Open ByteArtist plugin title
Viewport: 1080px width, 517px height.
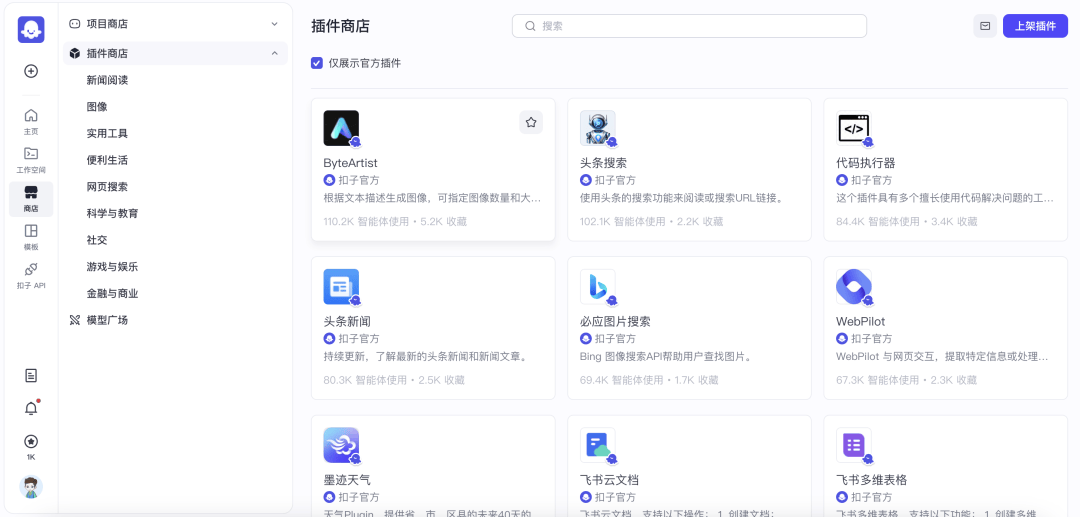click(x=351, y=163)
